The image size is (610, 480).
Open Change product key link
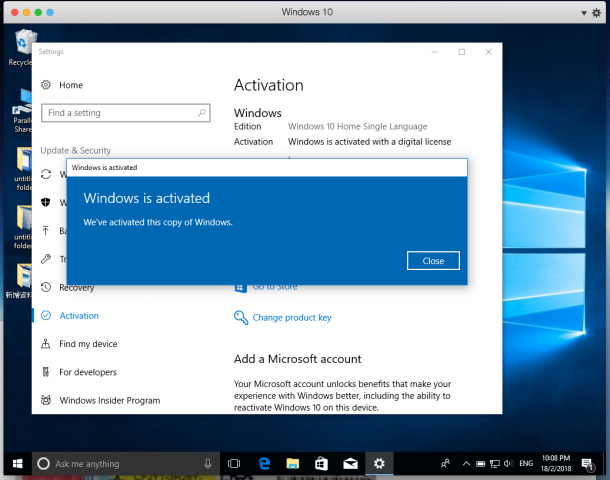292,317
